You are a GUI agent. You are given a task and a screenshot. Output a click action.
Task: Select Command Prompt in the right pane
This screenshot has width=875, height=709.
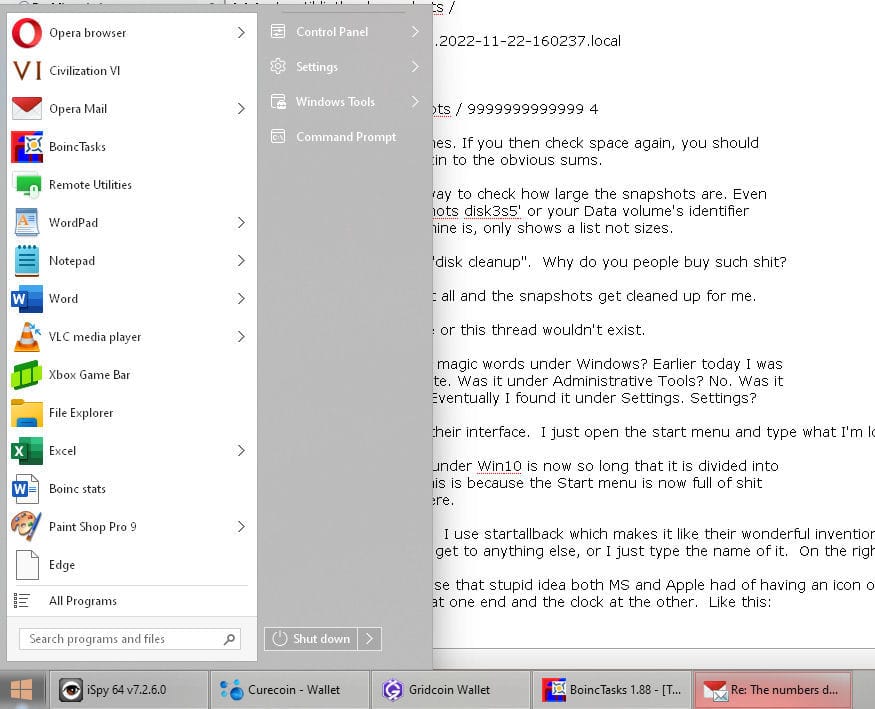click(x=345, y=137)
